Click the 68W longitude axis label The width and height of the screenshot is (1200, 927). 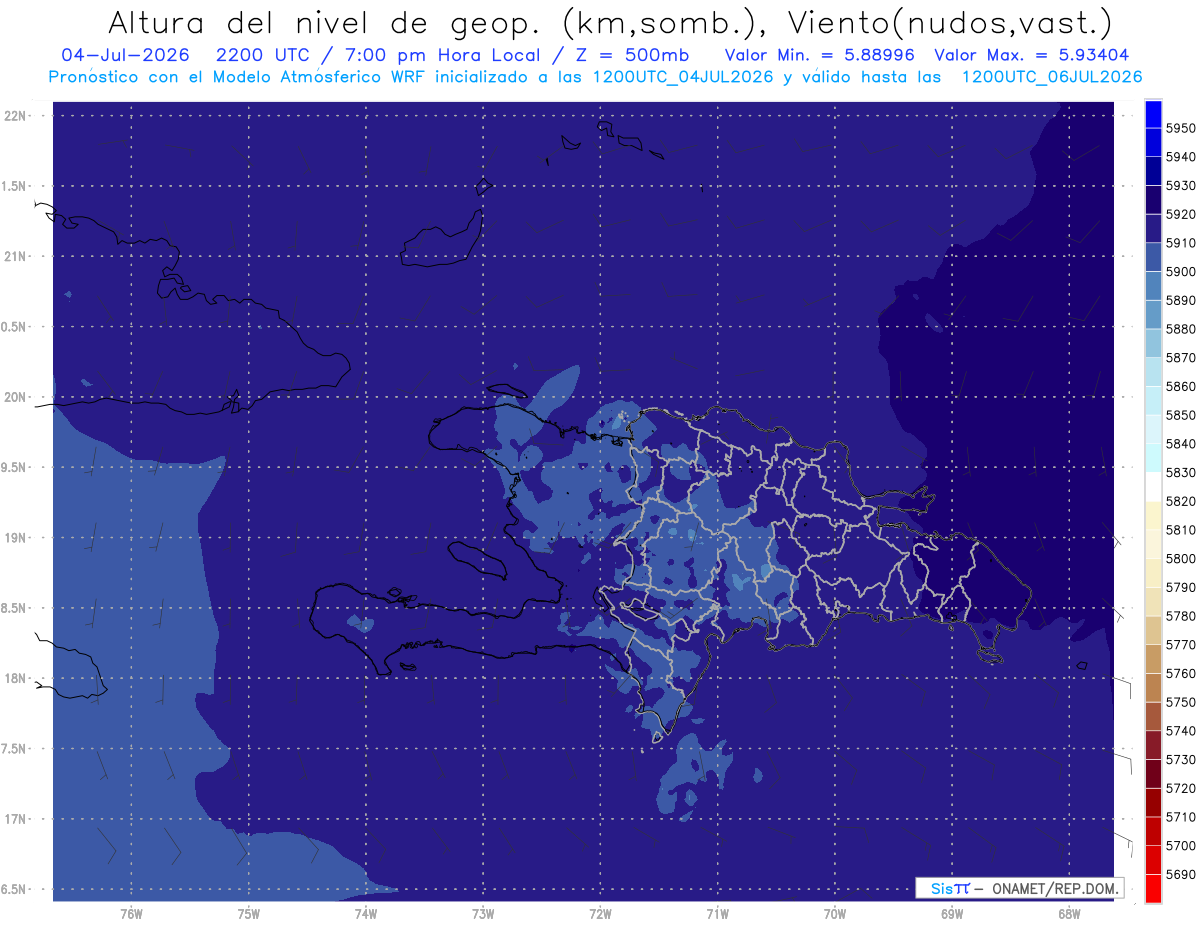[1069, 913]
